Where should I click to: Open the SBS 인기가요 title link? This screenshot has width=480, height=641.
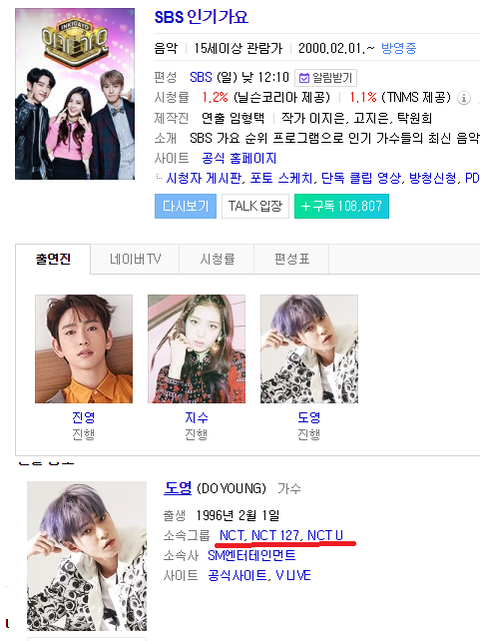(201, 17)
